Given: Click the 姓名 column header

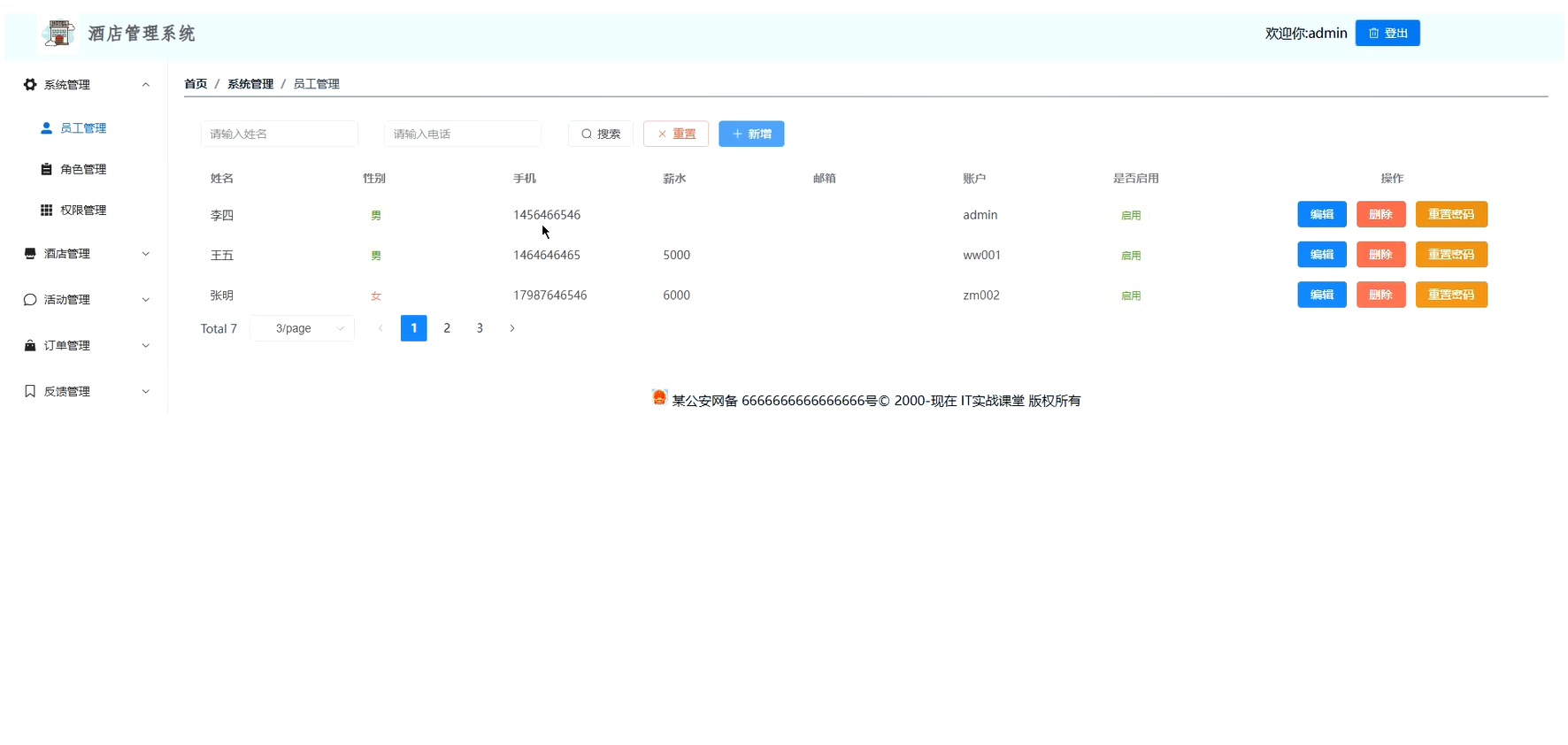Looking at the screenshot, I should (222, 179).
